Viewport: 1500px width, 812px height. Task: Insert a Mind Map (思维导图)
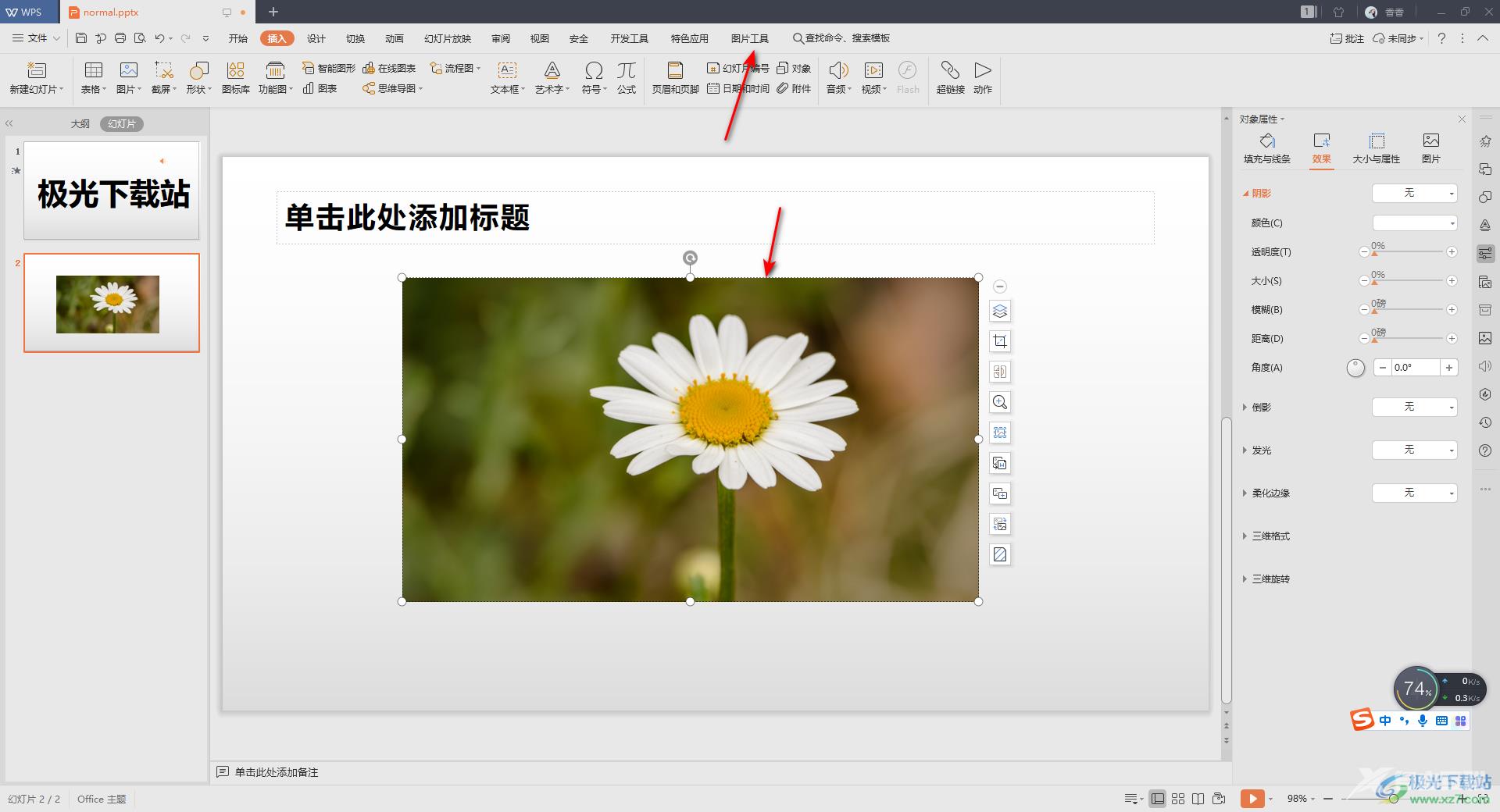click(392, 88)
